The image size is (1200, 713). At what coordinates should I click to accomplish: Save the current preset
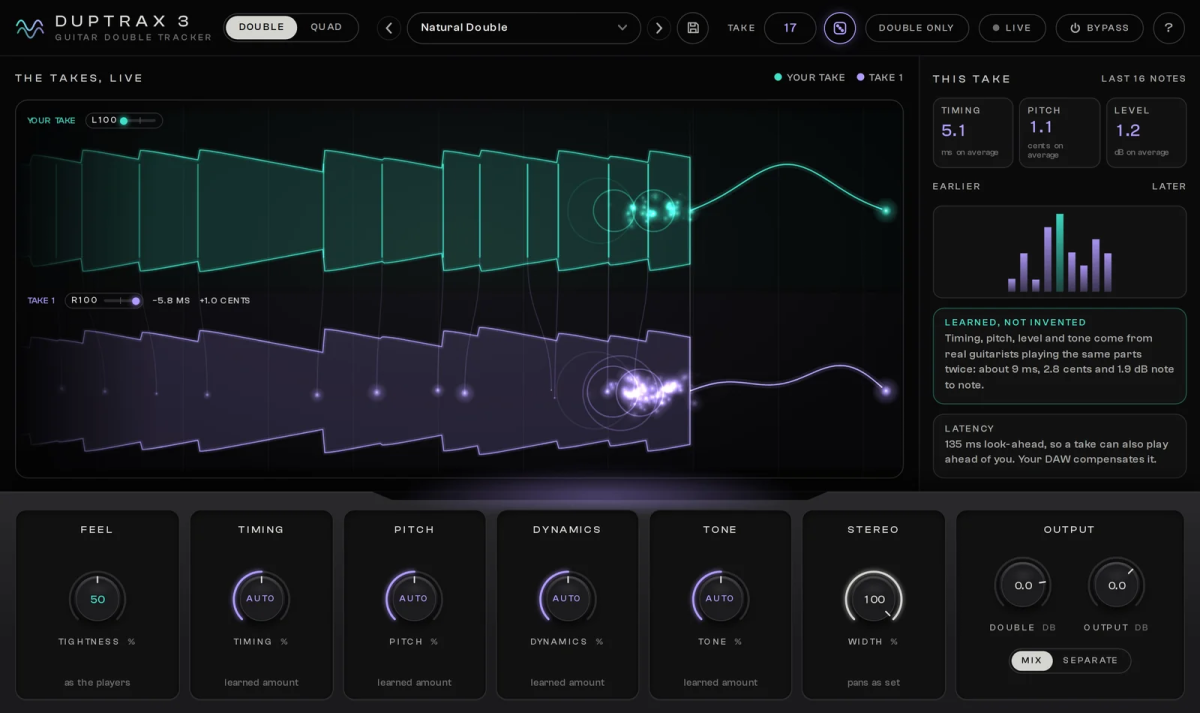[x=693, y=28]
